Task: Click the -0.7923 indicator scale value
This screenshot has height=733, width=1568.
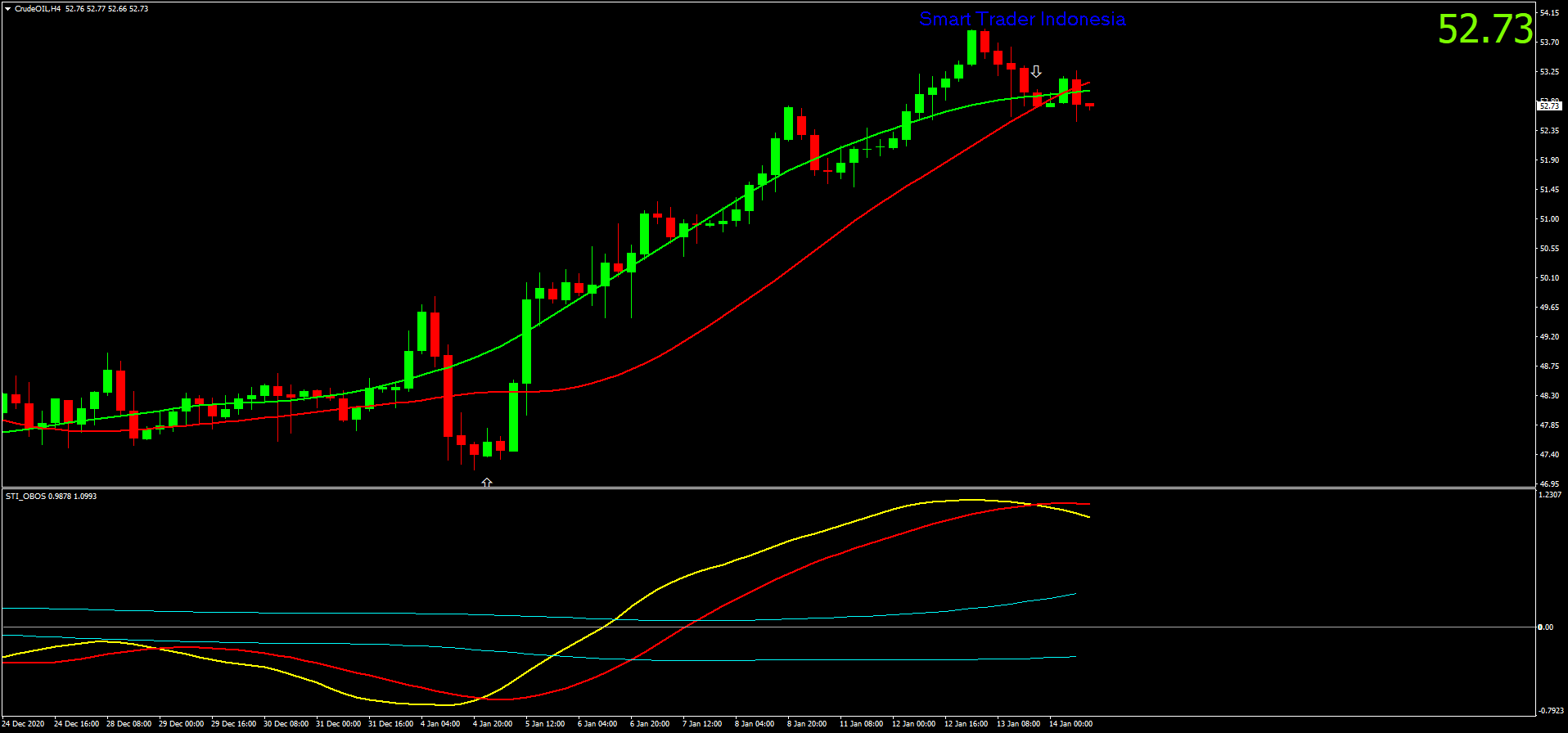Action: point(1551,710)
